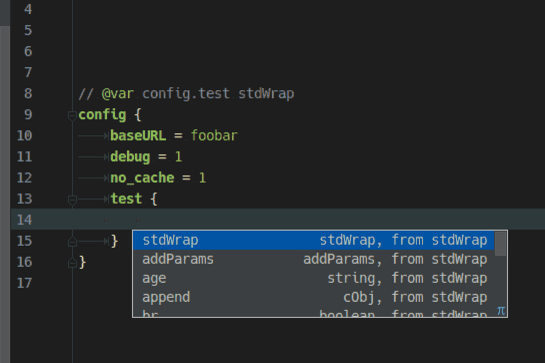Click line number 4 in the gutter
The image size is (545, 363).
(28, 9)
